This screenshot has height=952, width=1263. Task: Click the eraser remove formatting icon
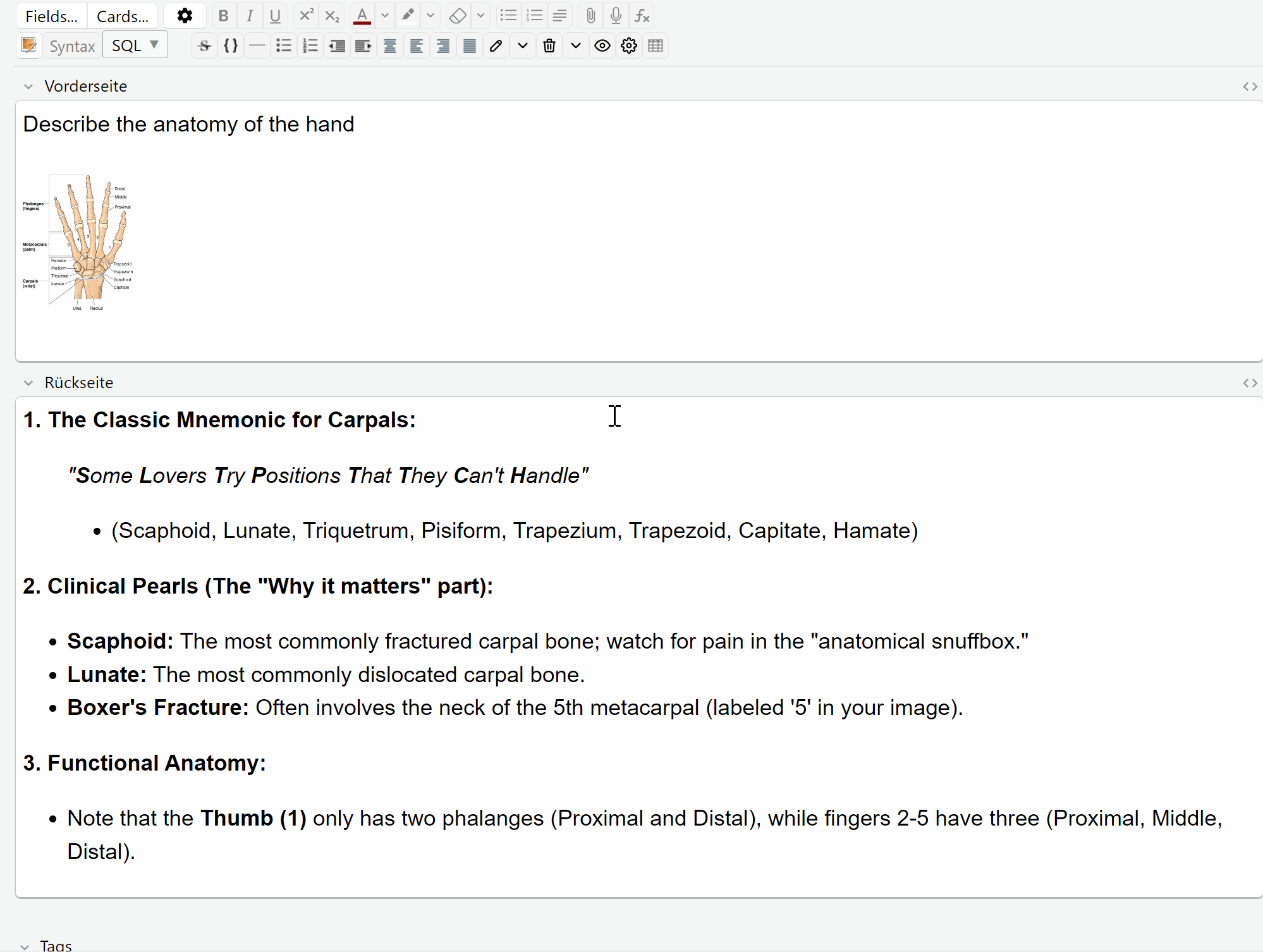point(458,16)
